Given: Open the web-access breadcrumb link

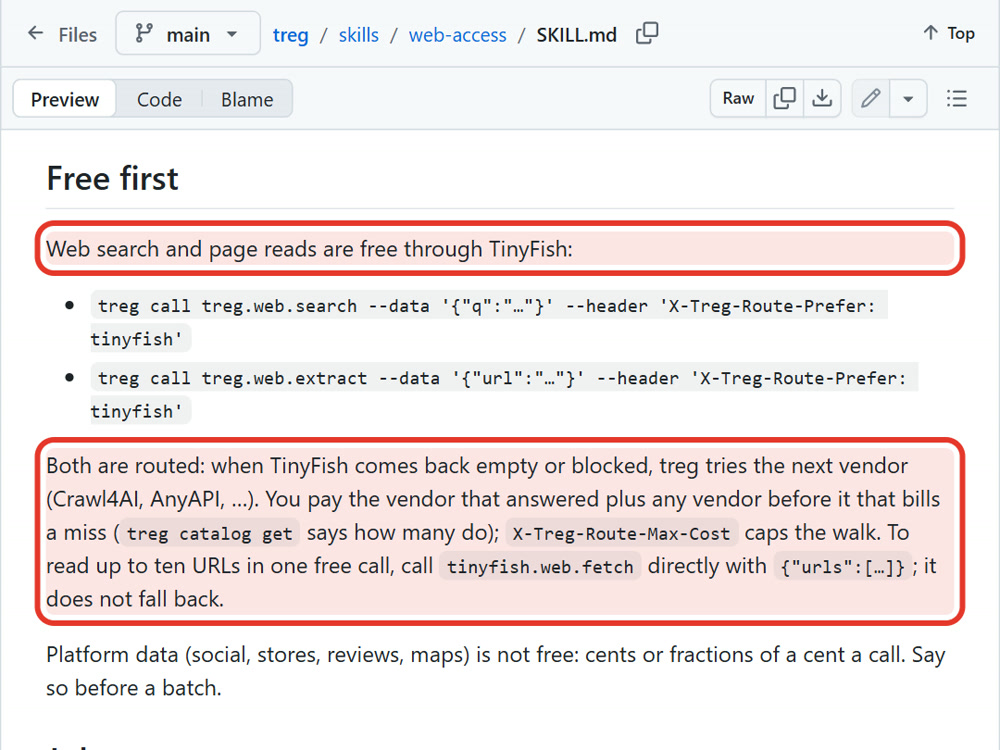Looking at the screenshot, I should [x=457, y=34].
